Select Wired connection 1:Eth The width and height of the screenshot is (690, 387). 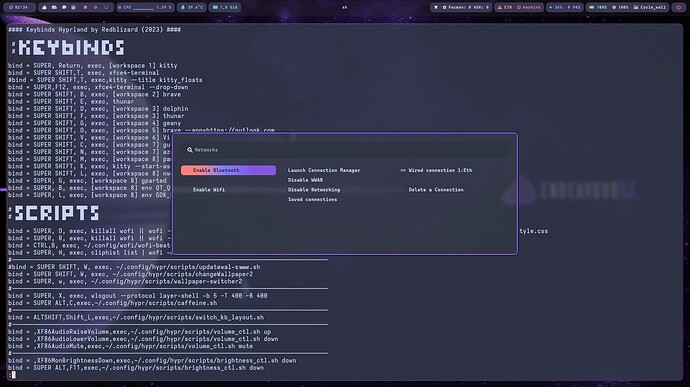[436, 170]
